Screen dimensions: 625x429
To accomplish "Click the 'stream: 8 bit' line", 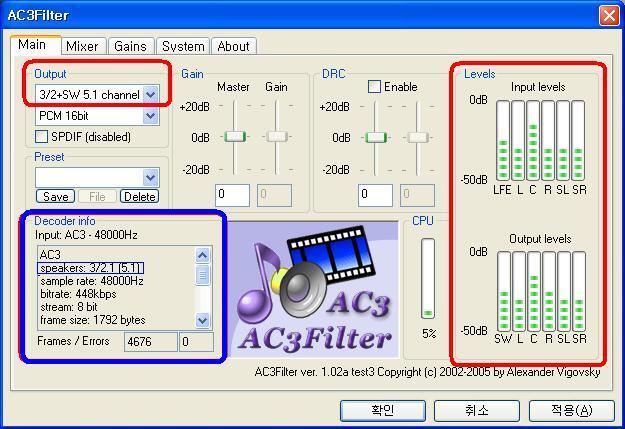I will tap(69, 307).
